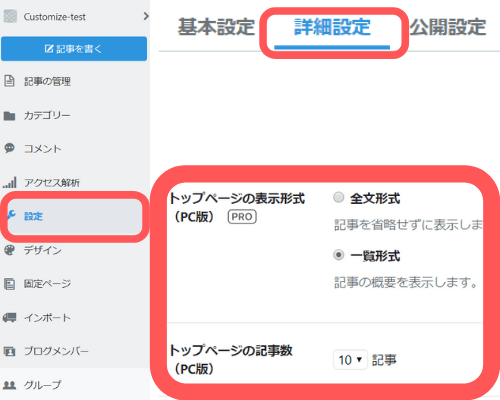Image resolution: width=500 pixels, height=400 pixels.
Task: Click the デザイン palette icon
Action: pos(10,250)
